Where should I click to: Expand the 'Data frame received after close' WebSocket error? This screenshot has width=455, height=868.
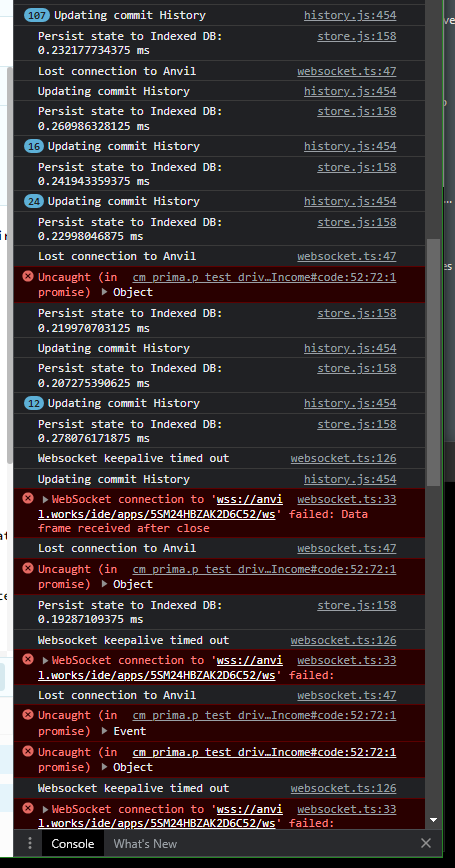pyautogui.click(x=45, y=499)
